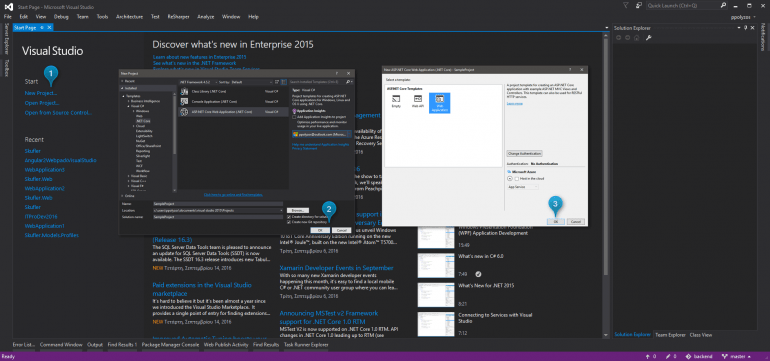Click the Quick Launch search field
This screenshot has height=361, width=770.
click(x=687, y=5)
